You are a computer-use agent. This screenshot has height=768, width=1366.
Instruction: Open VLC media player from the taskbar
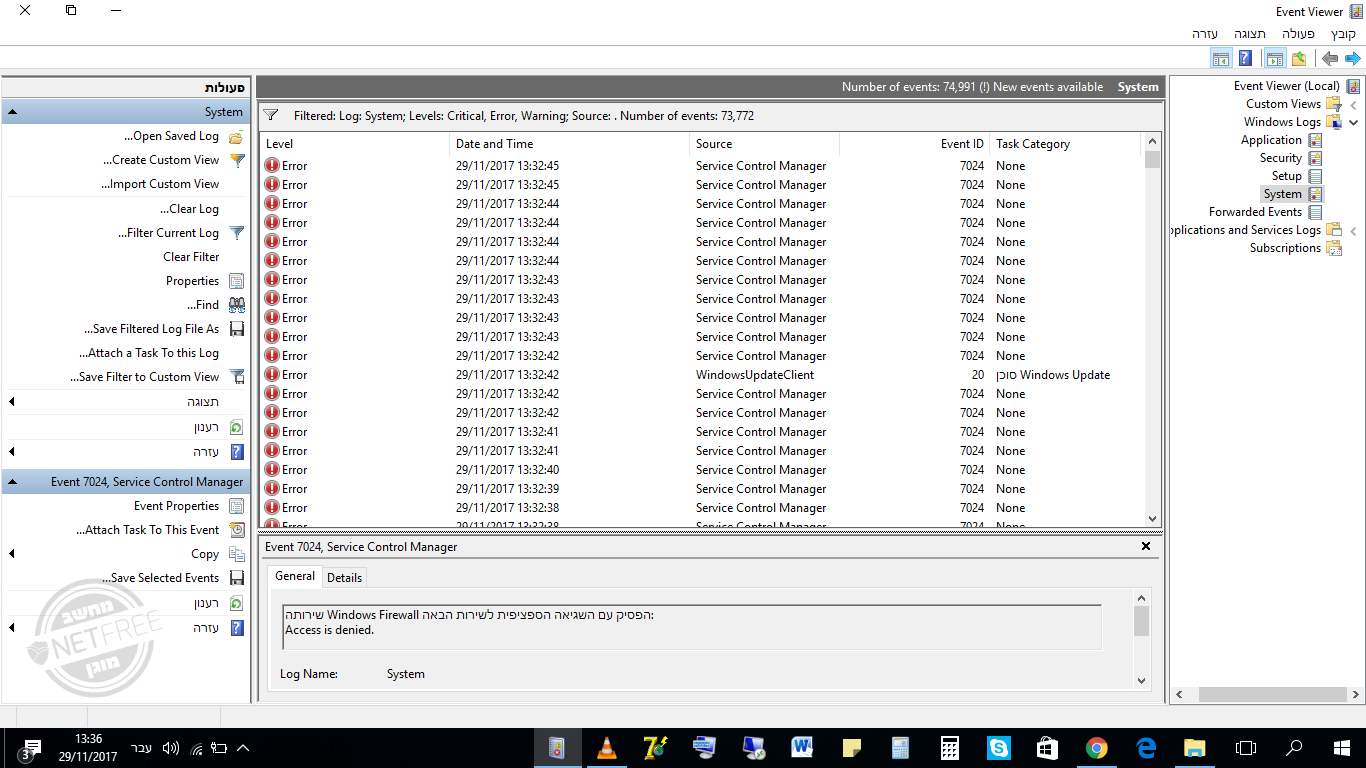606,747
